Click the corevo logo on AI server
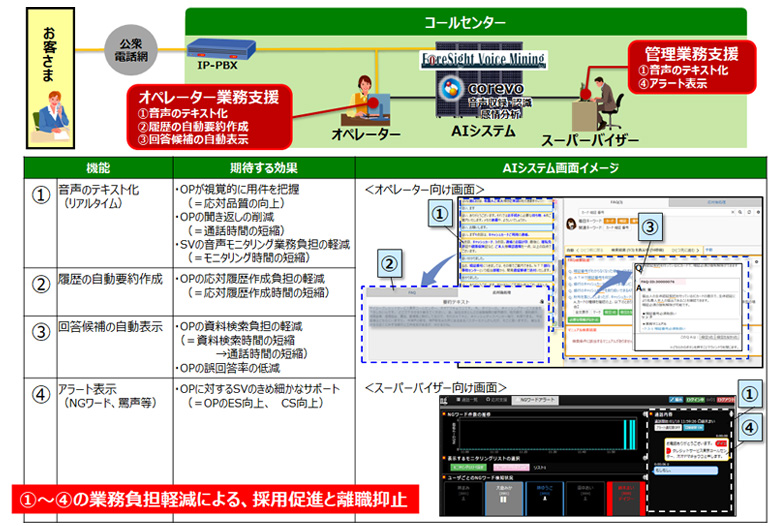This screenshot has width=780, height=526. pos(483,89)
